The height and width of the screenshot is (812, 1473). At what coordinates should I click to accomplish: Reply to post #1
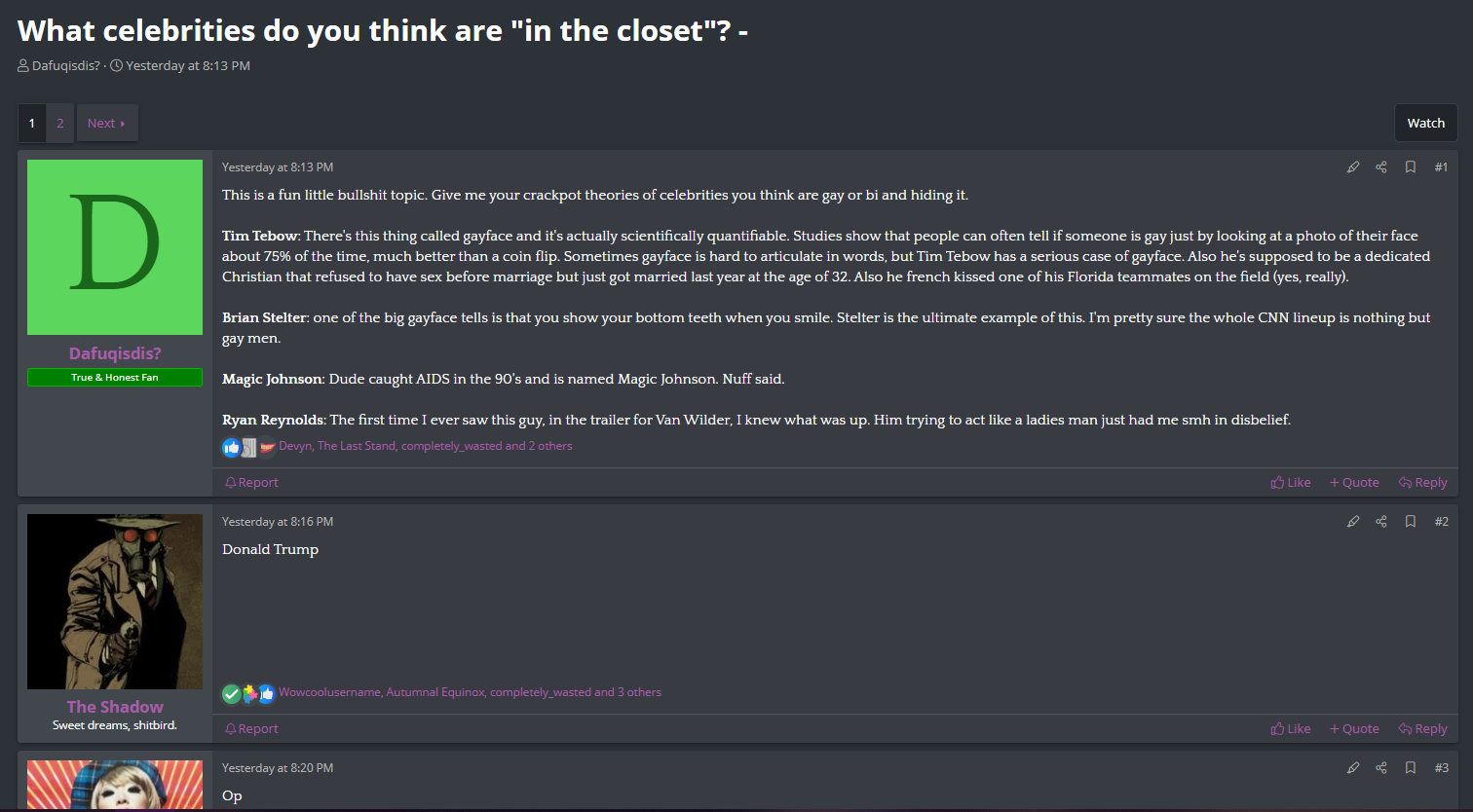coord(1422,483)
